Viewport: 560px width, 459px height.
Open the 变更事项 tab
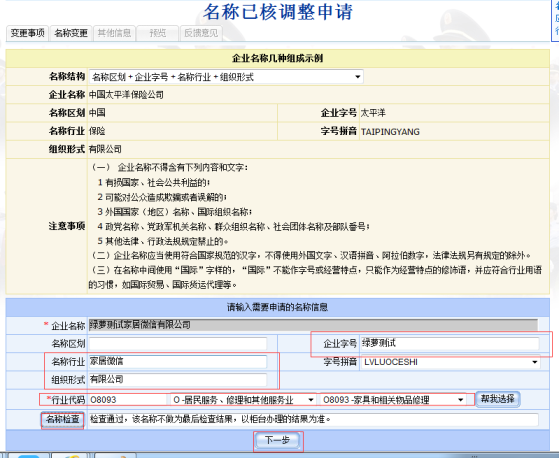(28, 33)
